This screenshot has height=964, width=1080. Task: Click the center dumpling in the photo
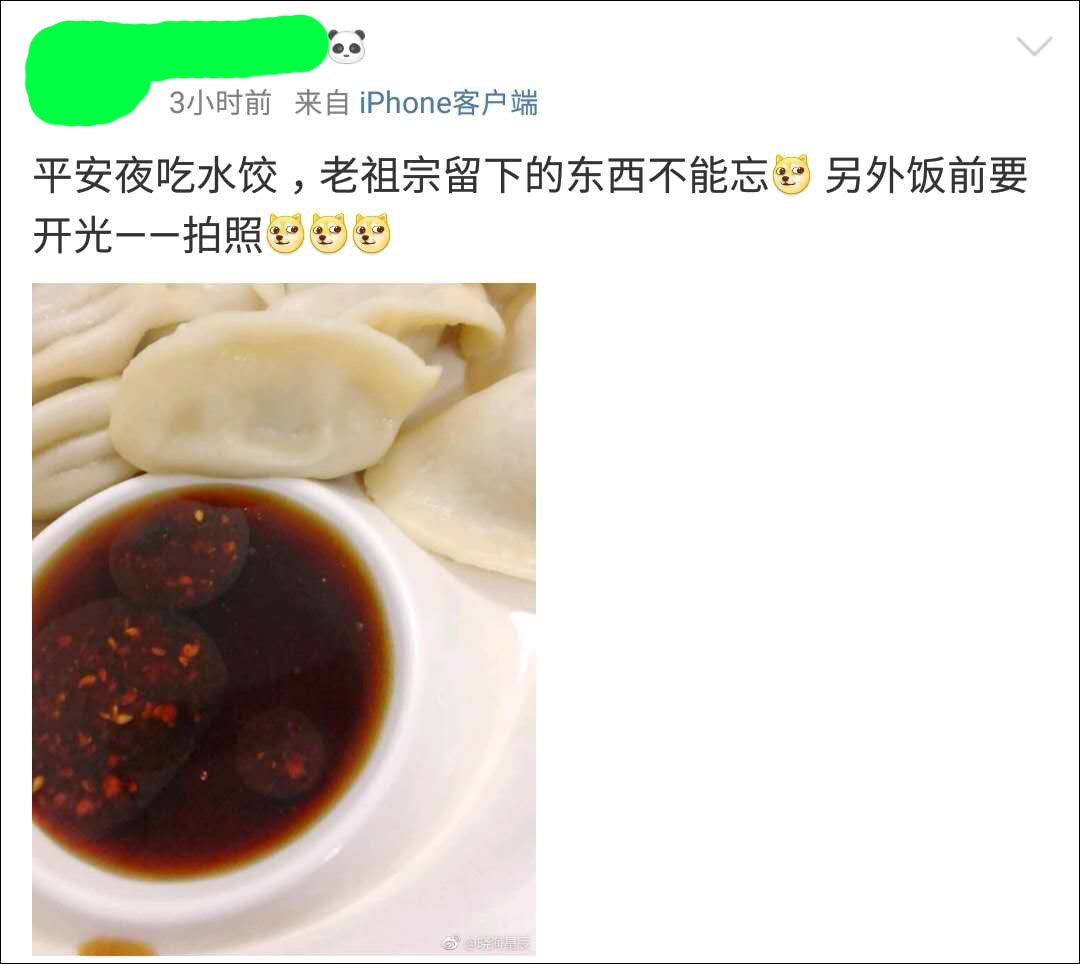(x=276, y=396)
